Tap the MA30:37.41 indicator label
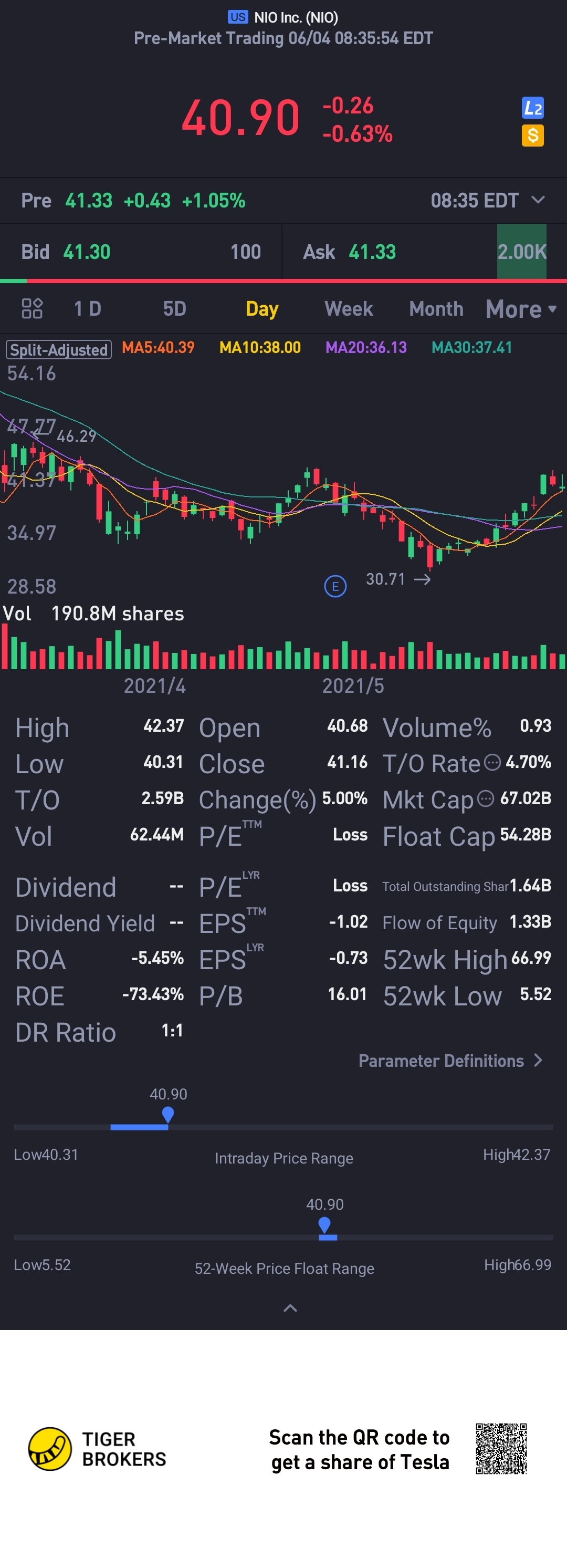Viewport: 567px width, 1568px height. (471, 348)
